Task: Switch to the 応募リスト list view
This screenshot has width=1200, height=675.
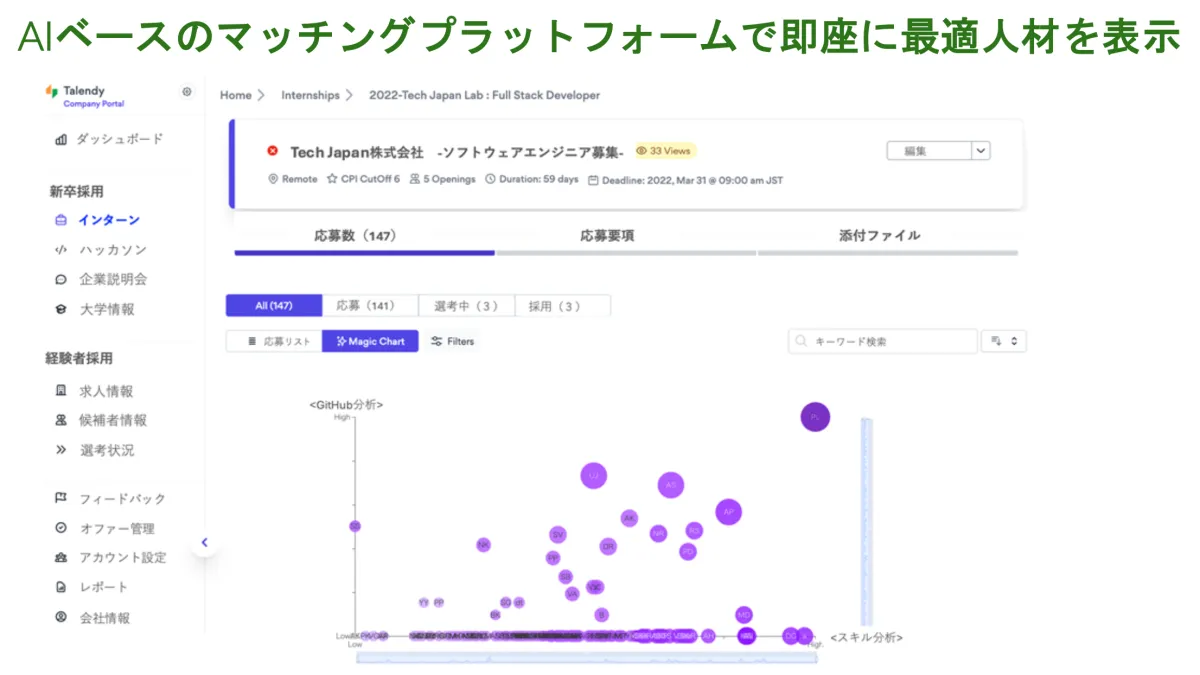Action: tap(274, 341)
